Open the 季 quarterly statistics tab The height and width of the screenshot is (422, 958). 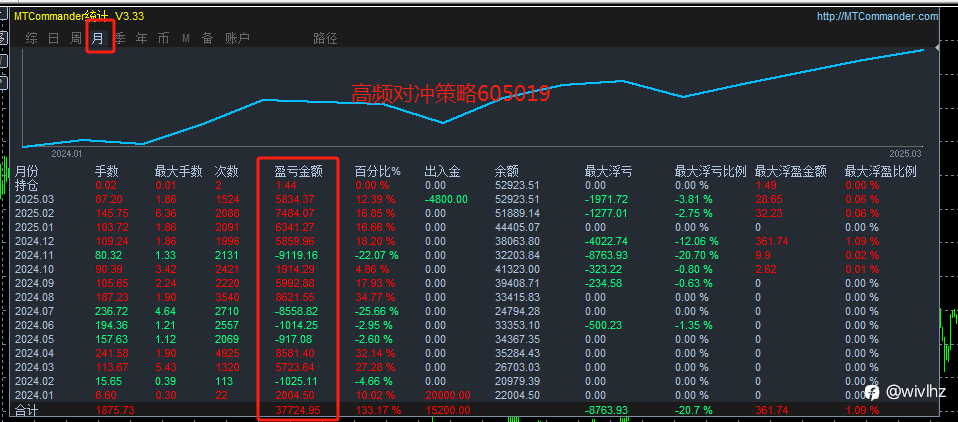point(120,38)
